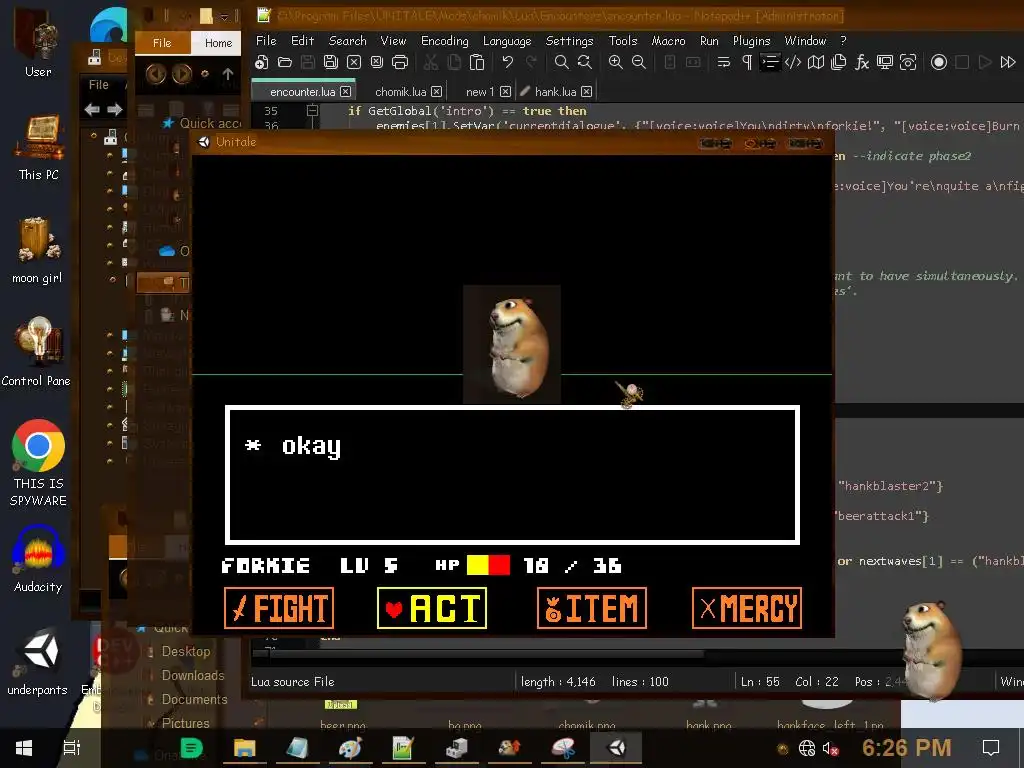Image resolution: width=1024 pixels, height=768 pixels.
Task: Click the Paste icon in Notepad++ toolbar
Action: pos(477,62)
